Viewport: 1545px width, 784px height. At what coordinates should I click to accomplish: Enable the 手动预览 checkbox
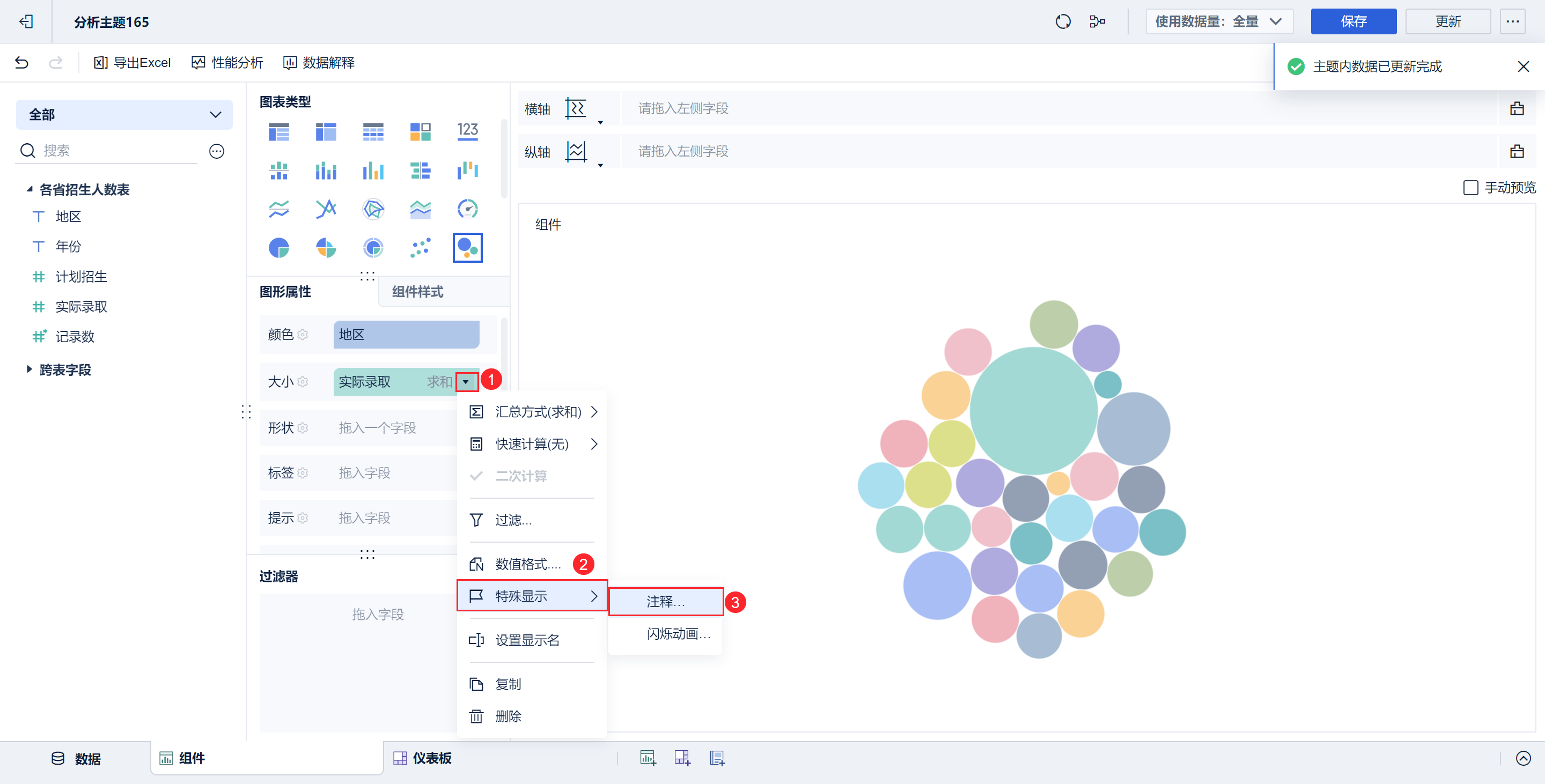1470,188
